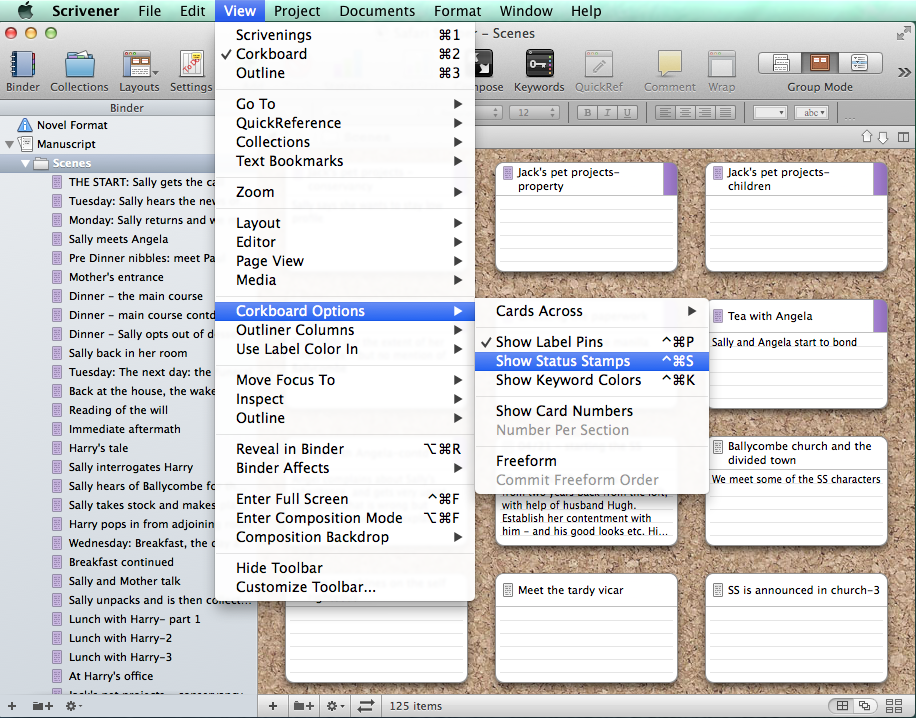Click Customize Toolbar...
Viewport: 916px width, 718px height.
pos(345,587)
